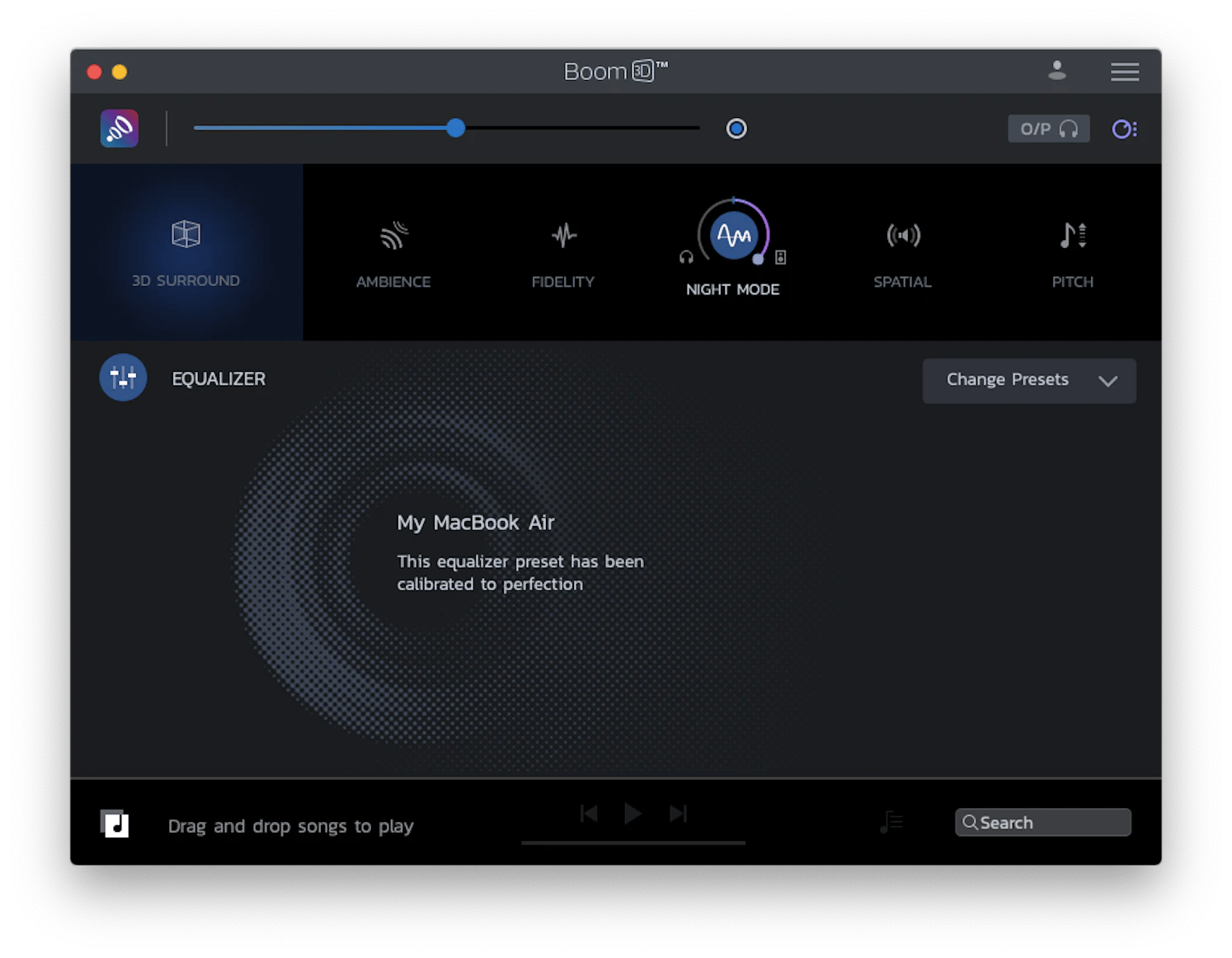Open the playlist queue icon

click(x=891, y=822)
